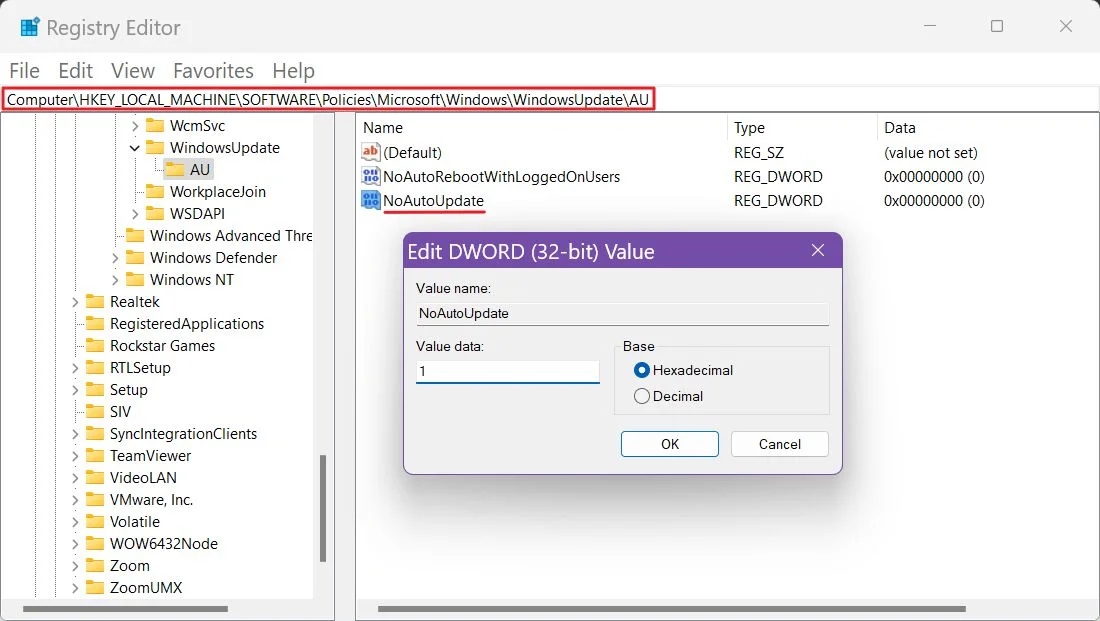The height and width of the screenshot is (621, 1100).
Task: Select the (Default) value name
Action: [412, 152]
